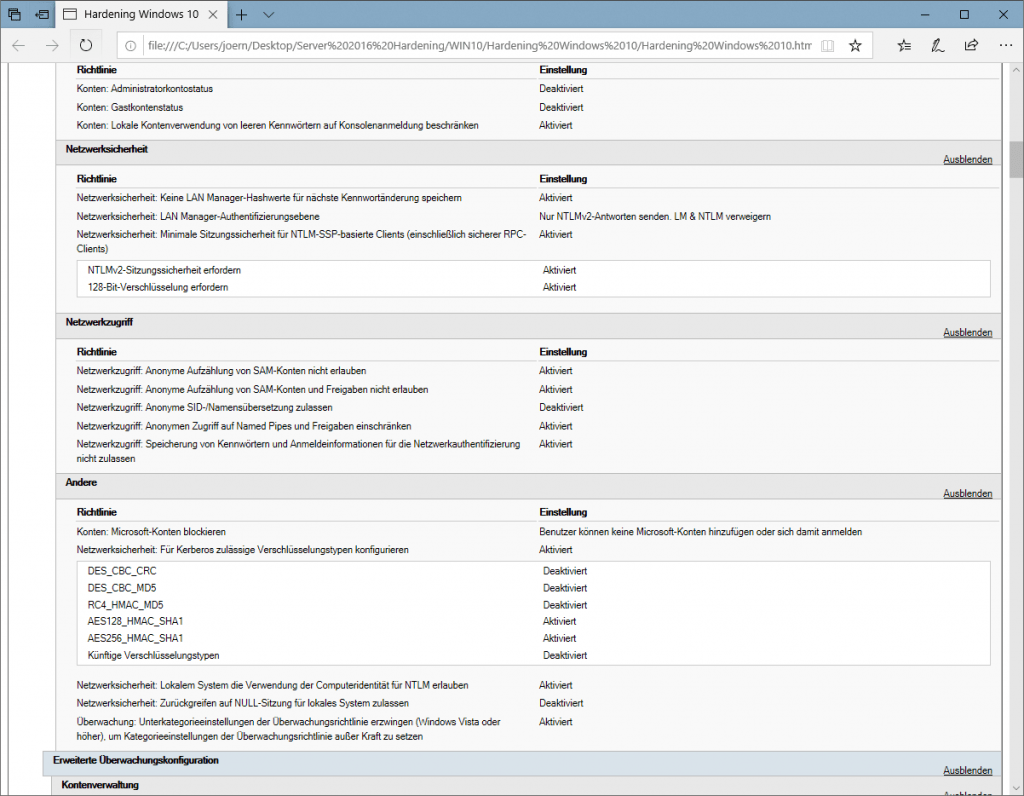Switch to the Hardening Windows 10 tab
The height and width of the screenshot is (796, 1024).
pyautogui.click(x=140, y=14)
